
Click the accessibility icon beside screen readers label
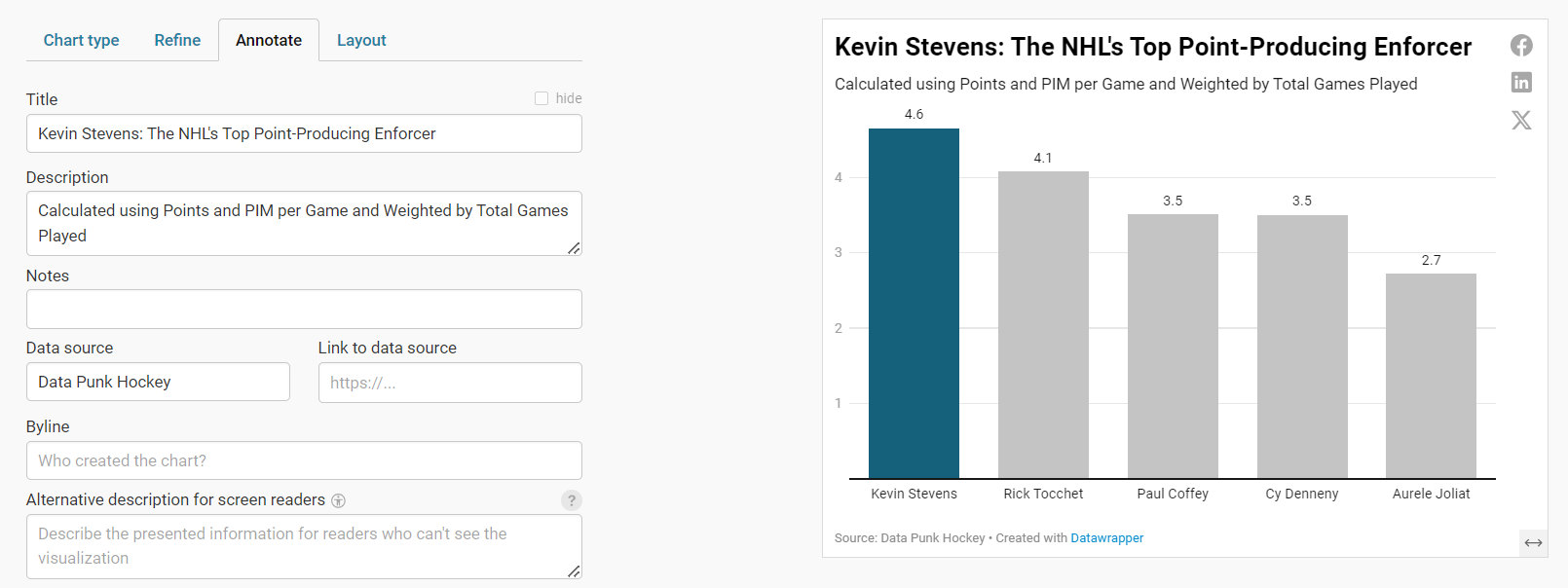338,500
